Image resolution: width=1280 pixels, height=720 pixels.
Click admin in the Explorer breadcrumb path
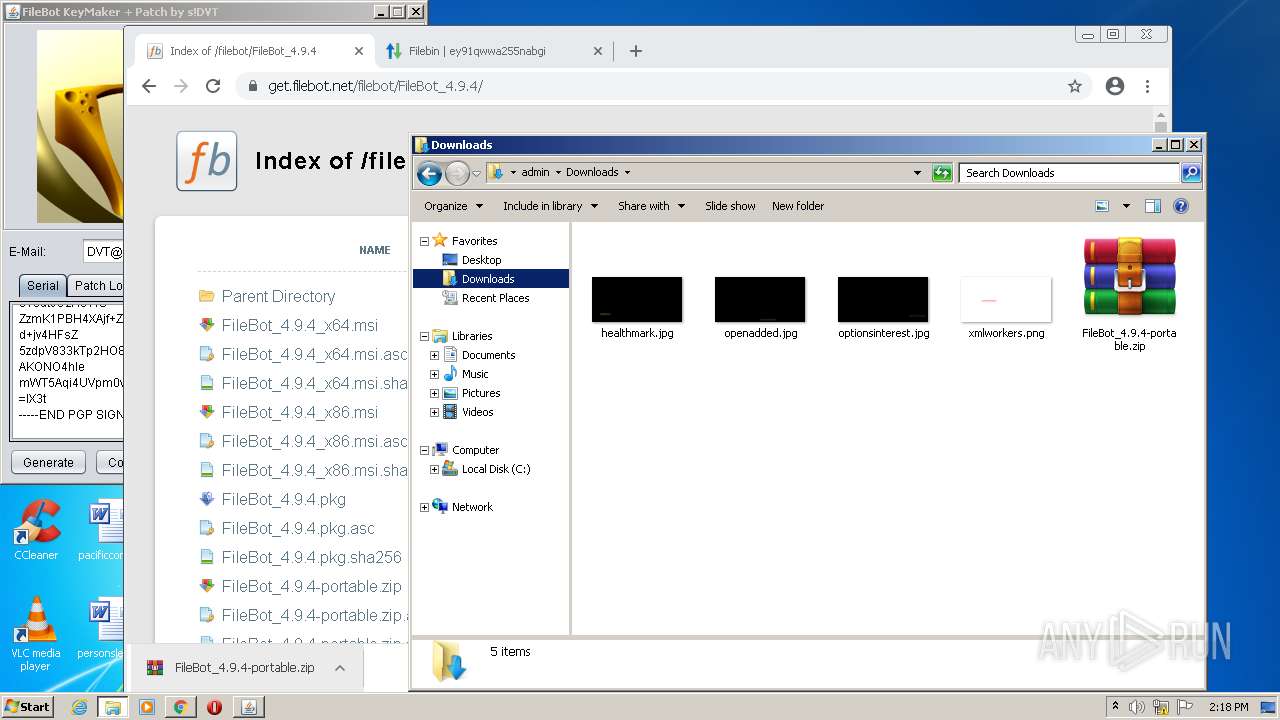(x=535, y=172)
